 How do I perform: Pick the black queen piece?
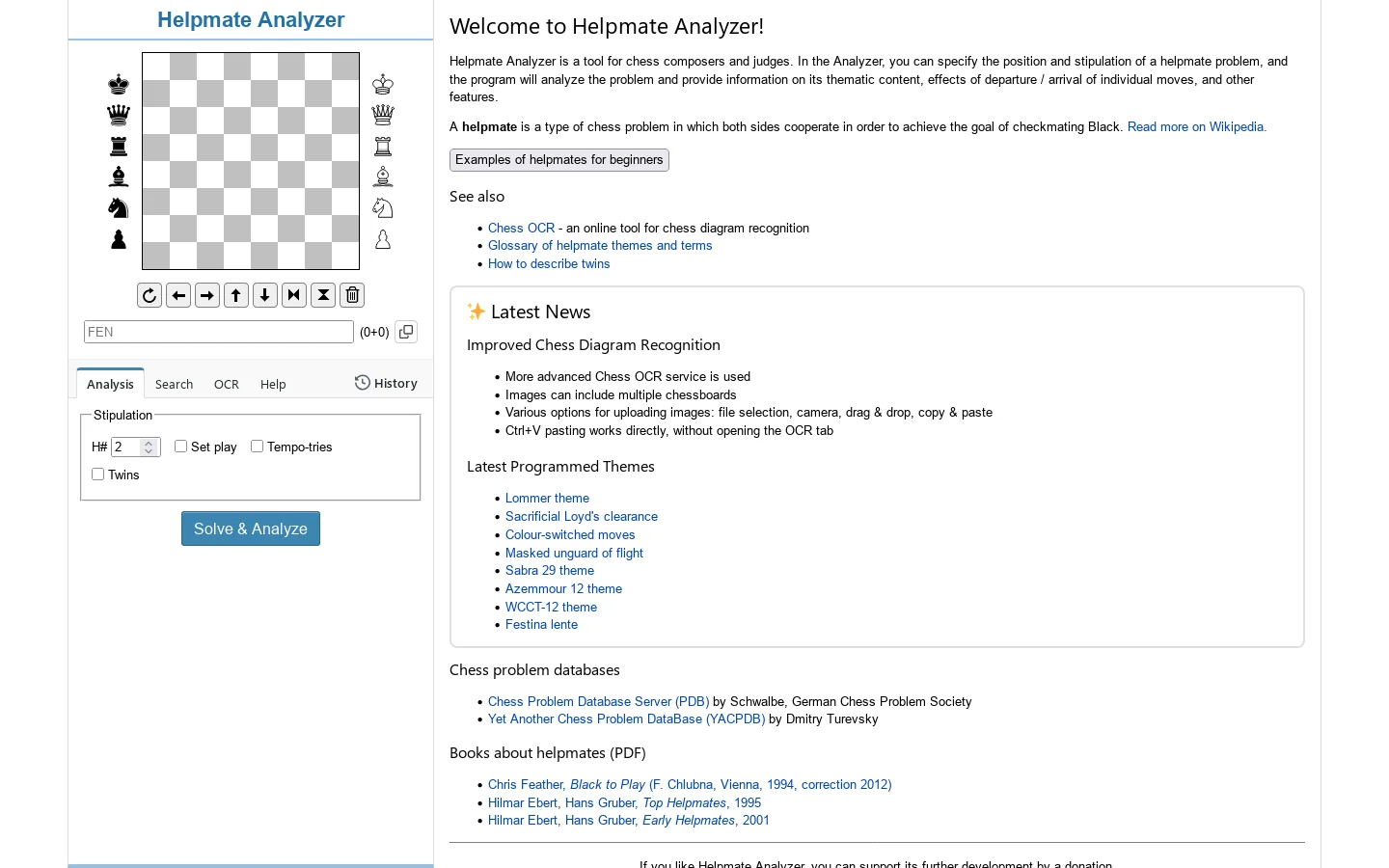coord(119,115)
